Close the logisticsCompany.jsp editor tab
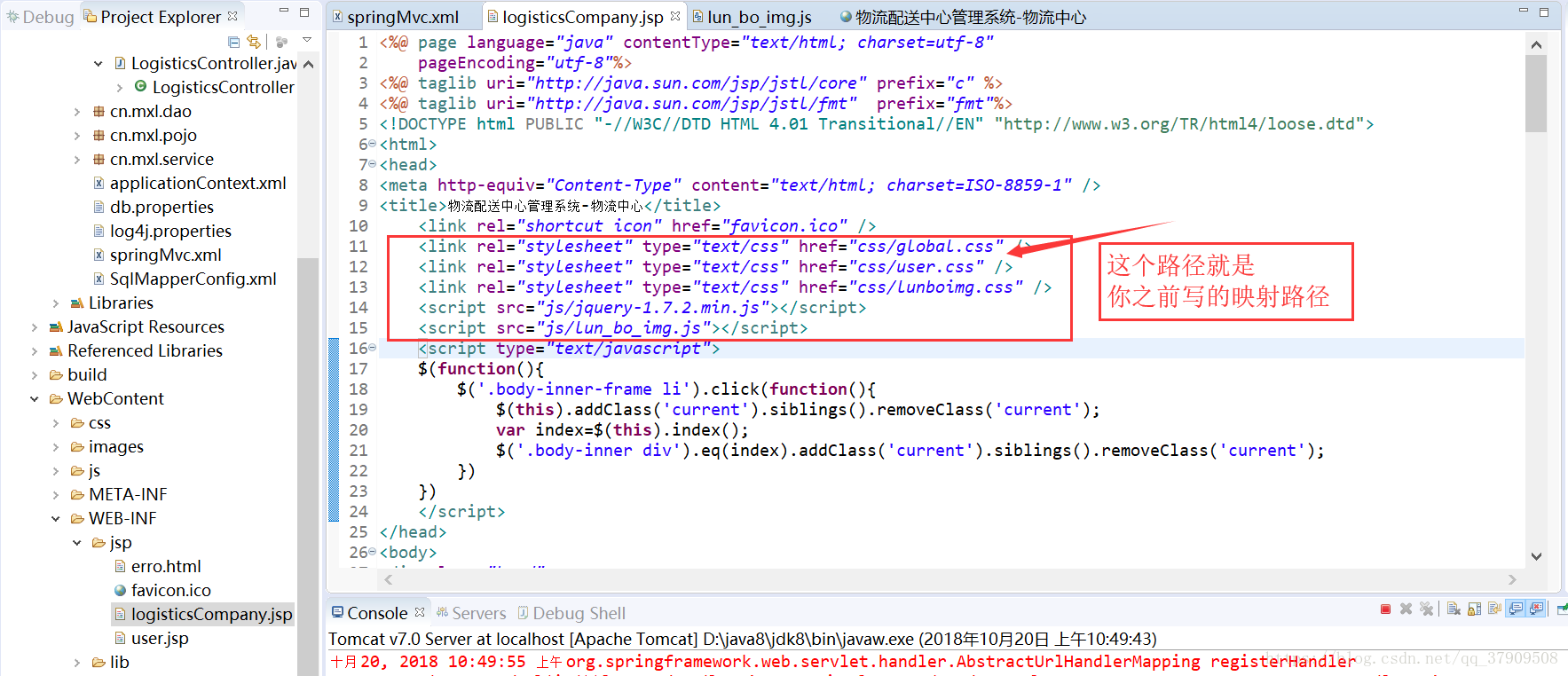 click(675, 16)
